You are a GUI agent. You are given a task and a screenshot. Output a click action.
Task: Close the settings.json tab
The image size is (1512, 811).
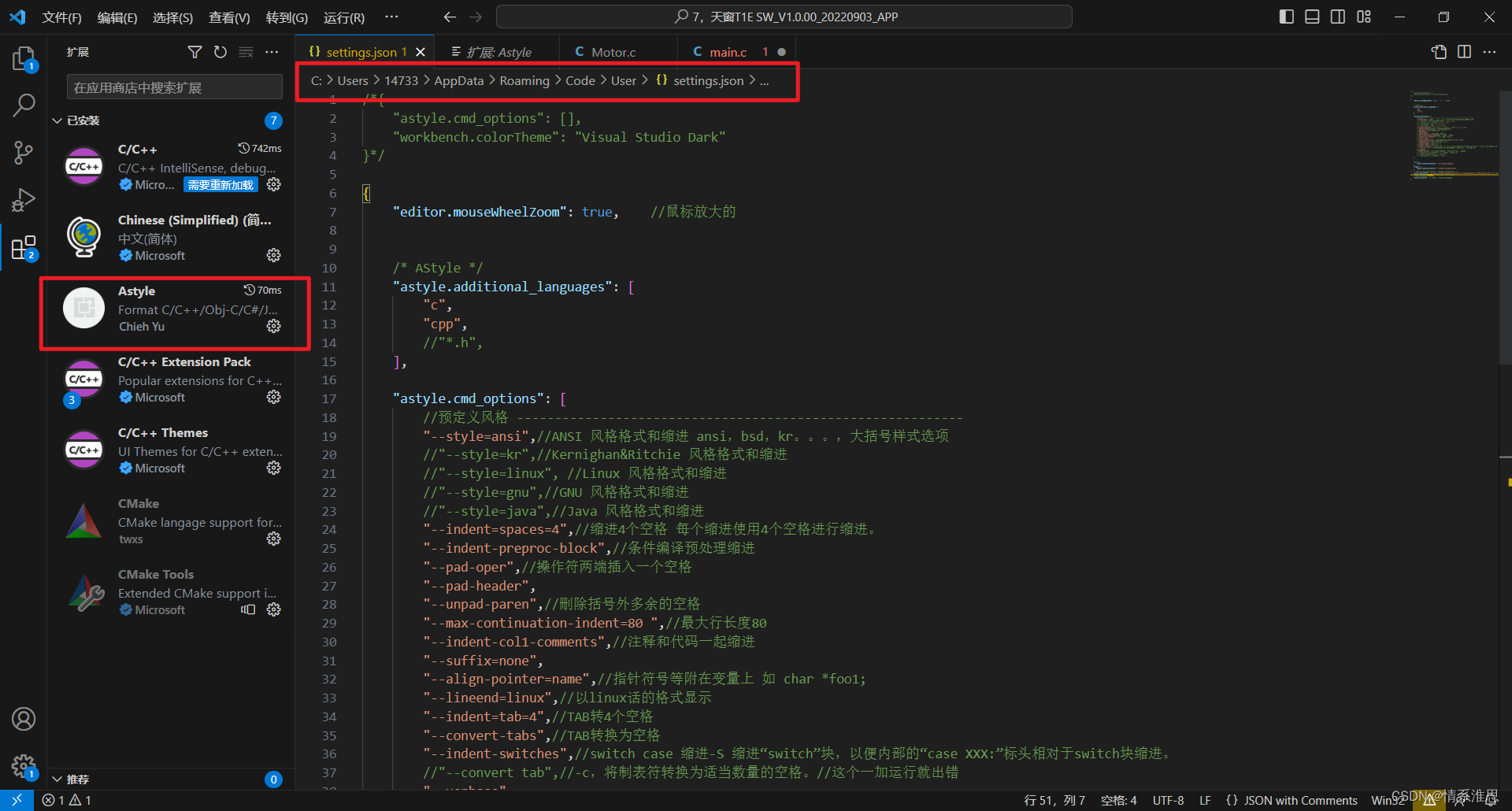[x=421, y=52]
